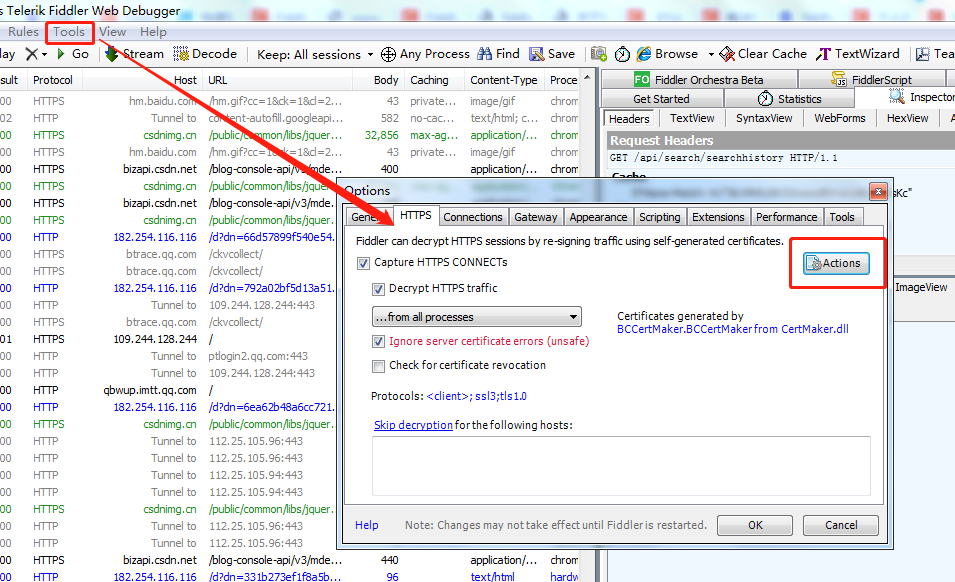Open the Tools menu
Screen dimensions: 955x582
coord(69,32)
